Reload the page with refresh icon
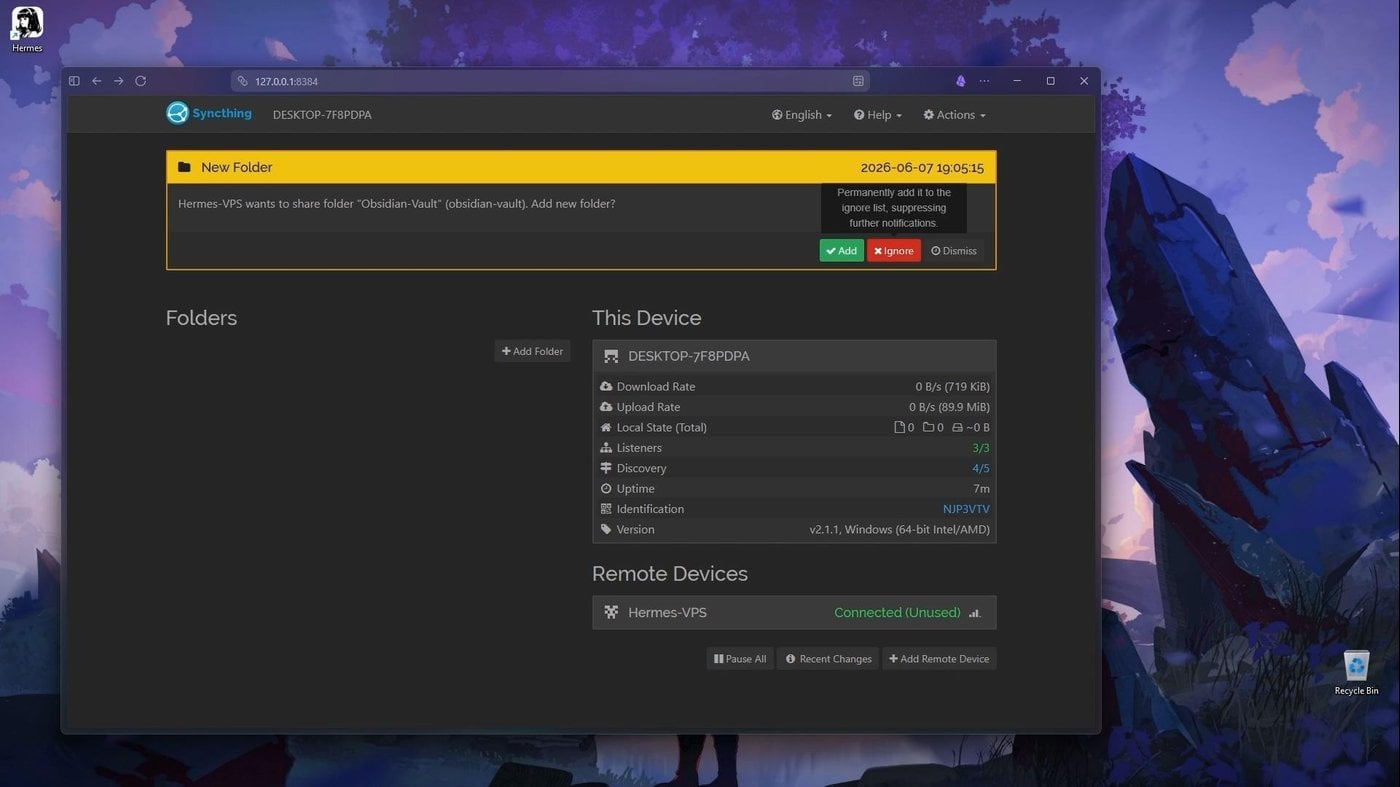This screenshot has height=787, width=1400. point(141,81)
